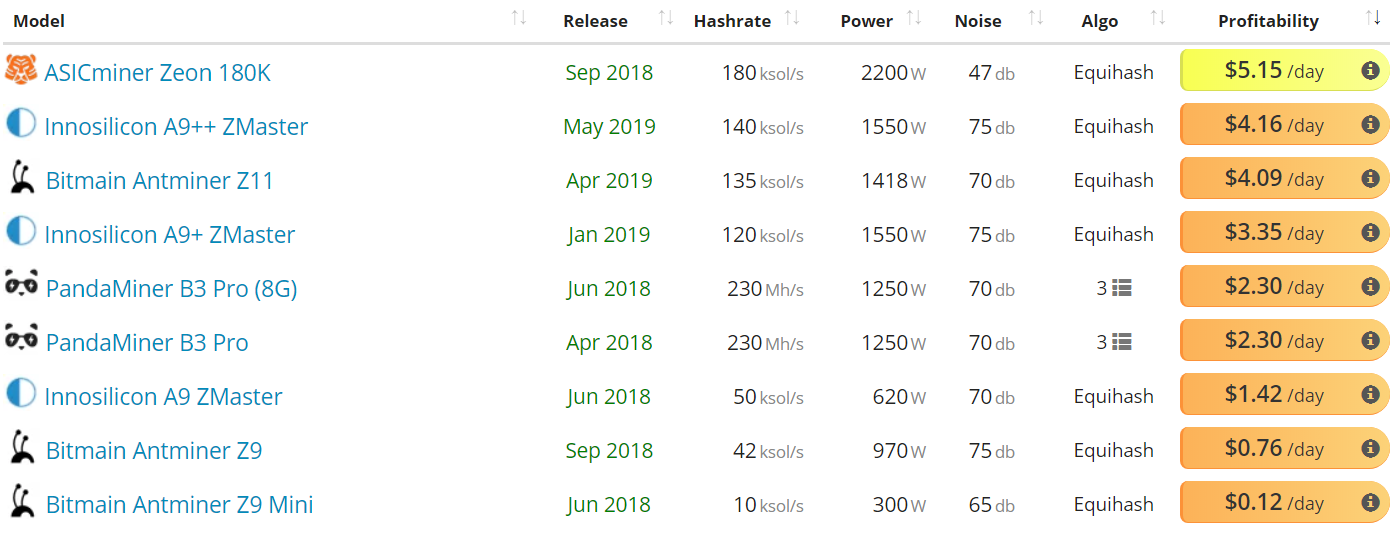The image size is (1400, 540).
Task: Click the Release column header label
Action: [x=595, y=20]
